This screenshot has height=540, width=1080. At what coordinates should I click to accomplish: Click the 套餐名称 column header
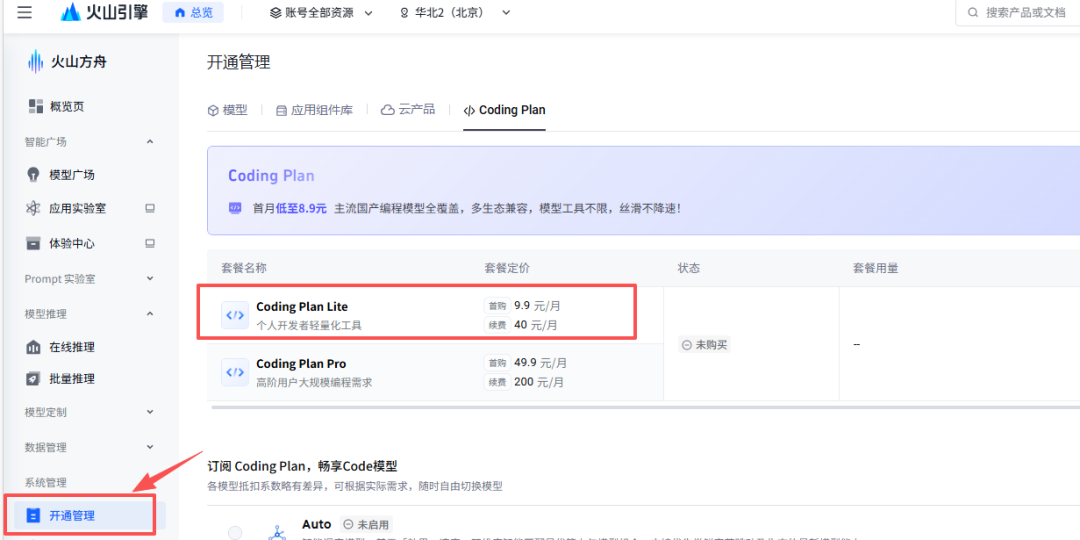click(x=244, y=269)
